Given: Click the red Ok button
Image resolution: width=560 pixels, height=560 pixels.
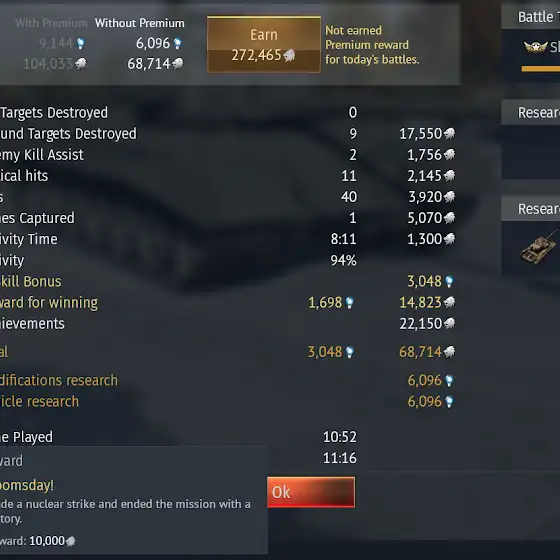Looking at the screenshot, I should tap(311, 492).
